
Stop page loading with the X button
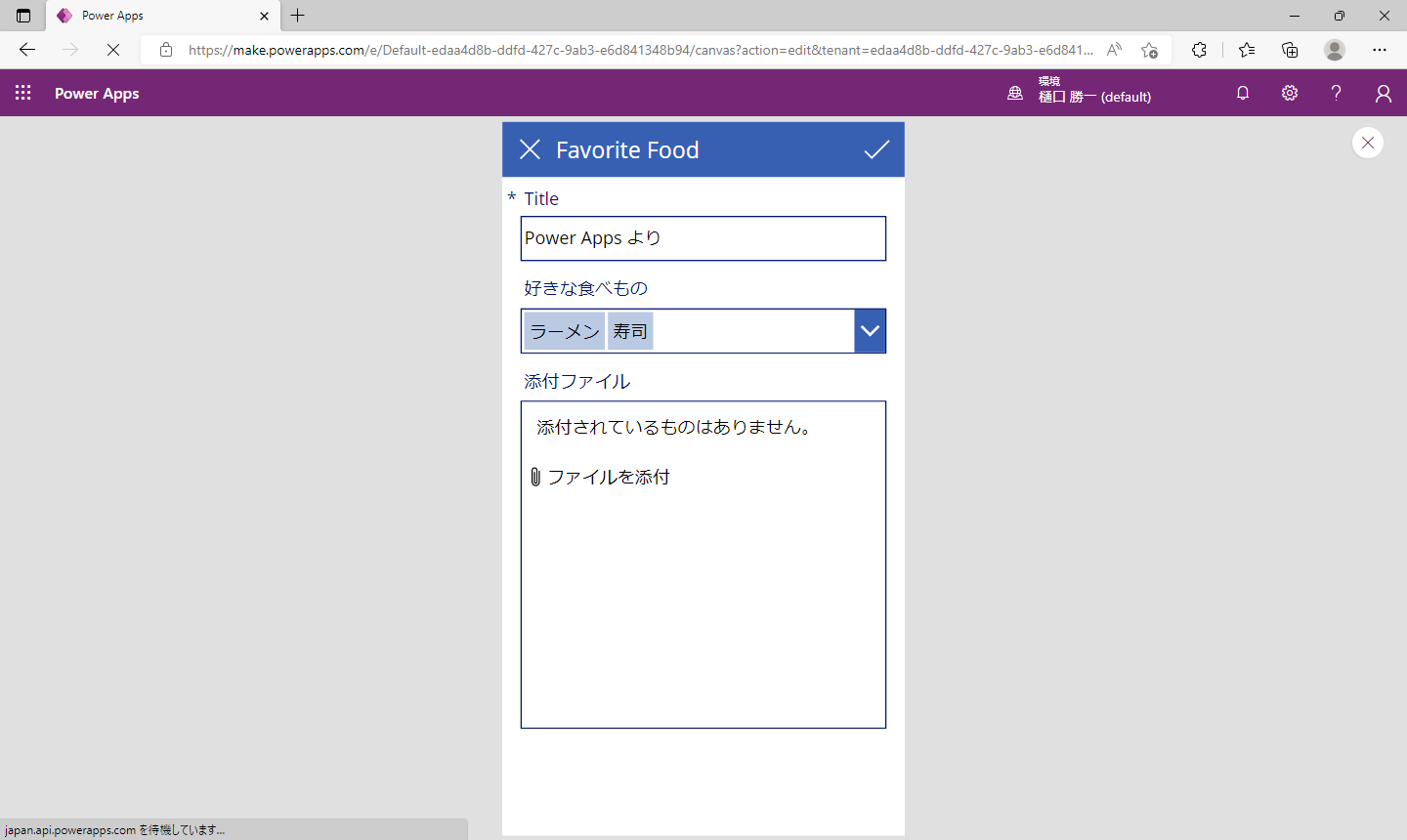click(x=113, y=49)
